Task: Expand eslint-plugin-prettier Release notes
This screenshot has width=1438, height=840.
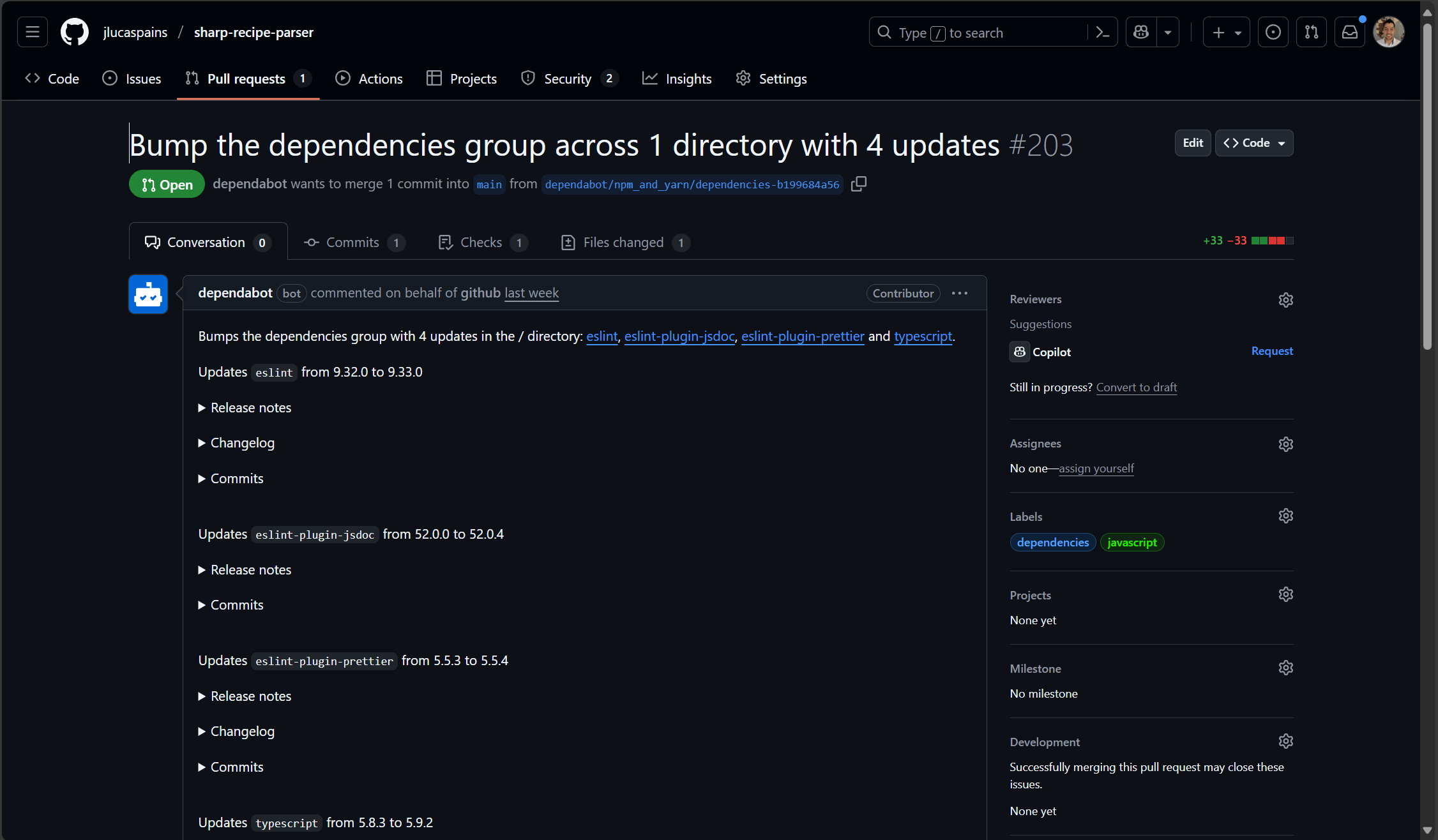Action: (x=245, y=696)
